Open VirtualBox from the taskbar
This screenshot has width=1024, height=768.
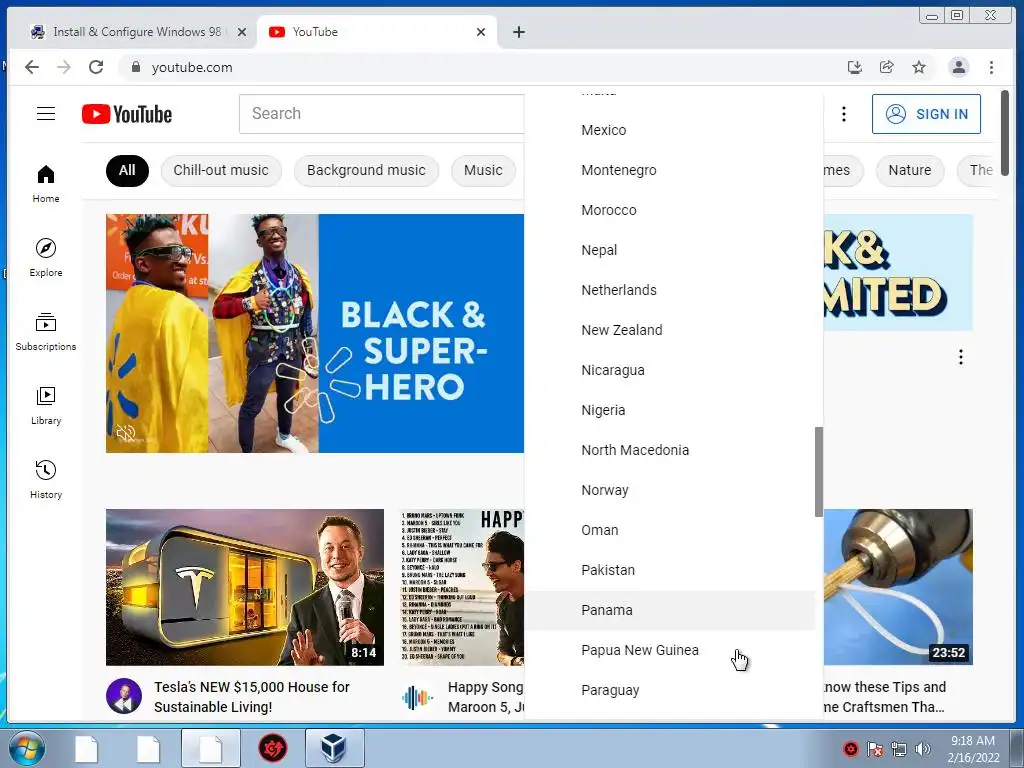(x=334, y=748)
